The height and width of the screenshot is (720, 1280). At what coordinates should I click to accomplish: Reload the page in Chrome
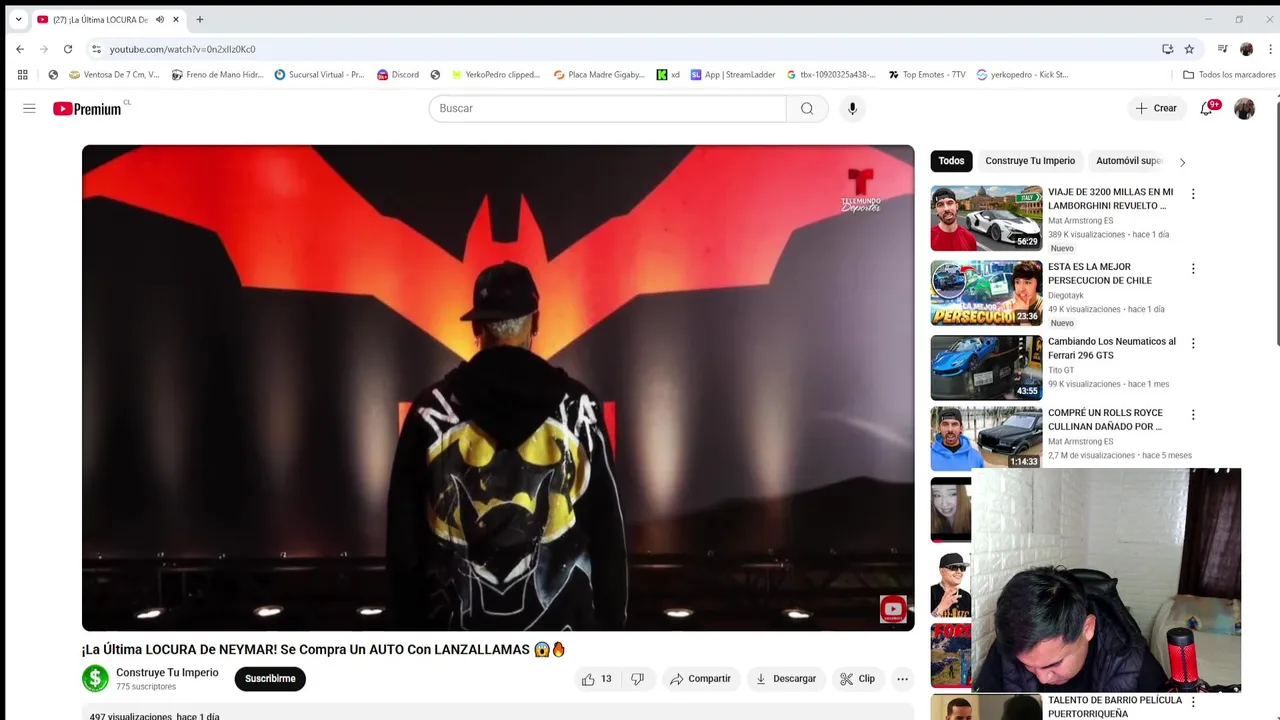(x=68, y=49)
